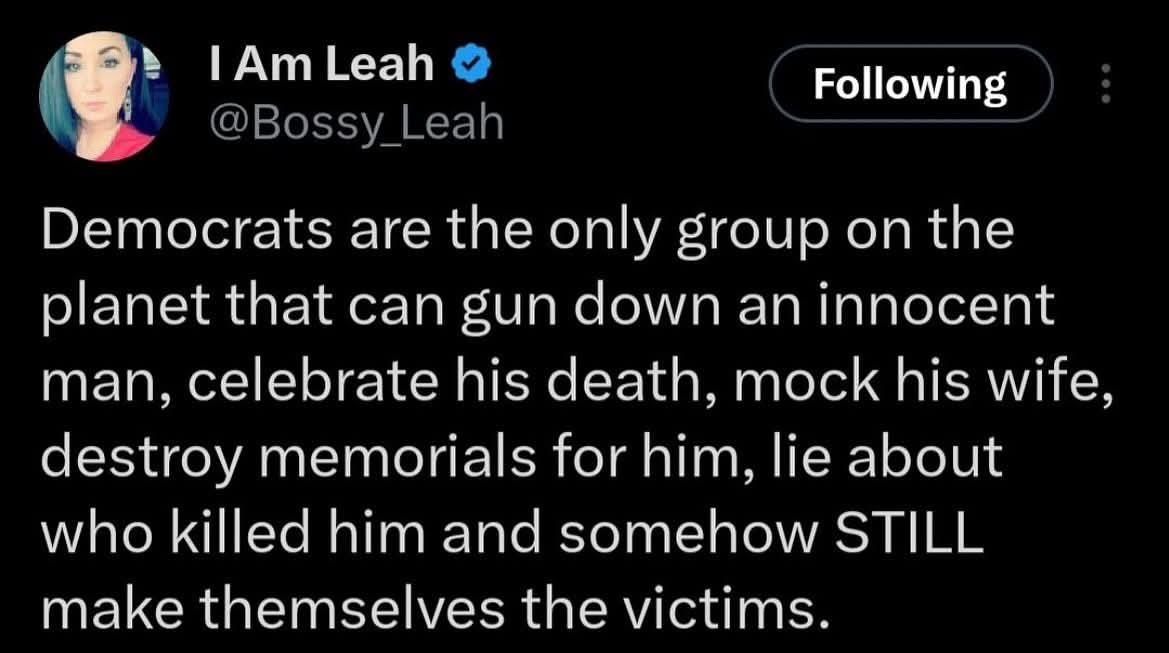Click the word memorials in the tweet

click(397, 457)
